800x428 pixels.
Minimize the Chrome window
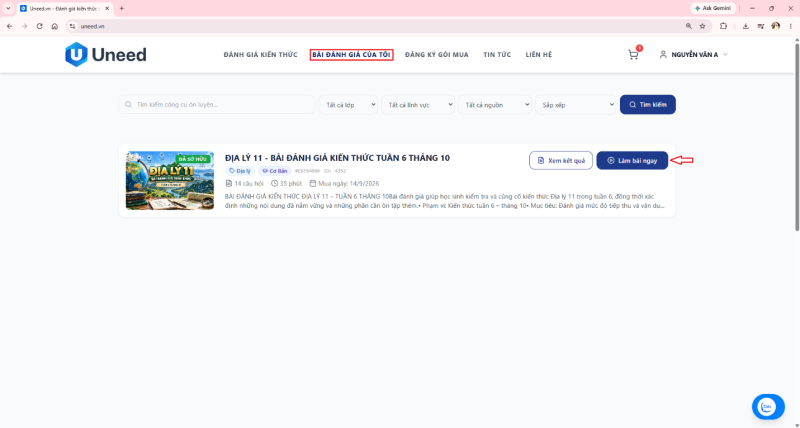(752, 9)
